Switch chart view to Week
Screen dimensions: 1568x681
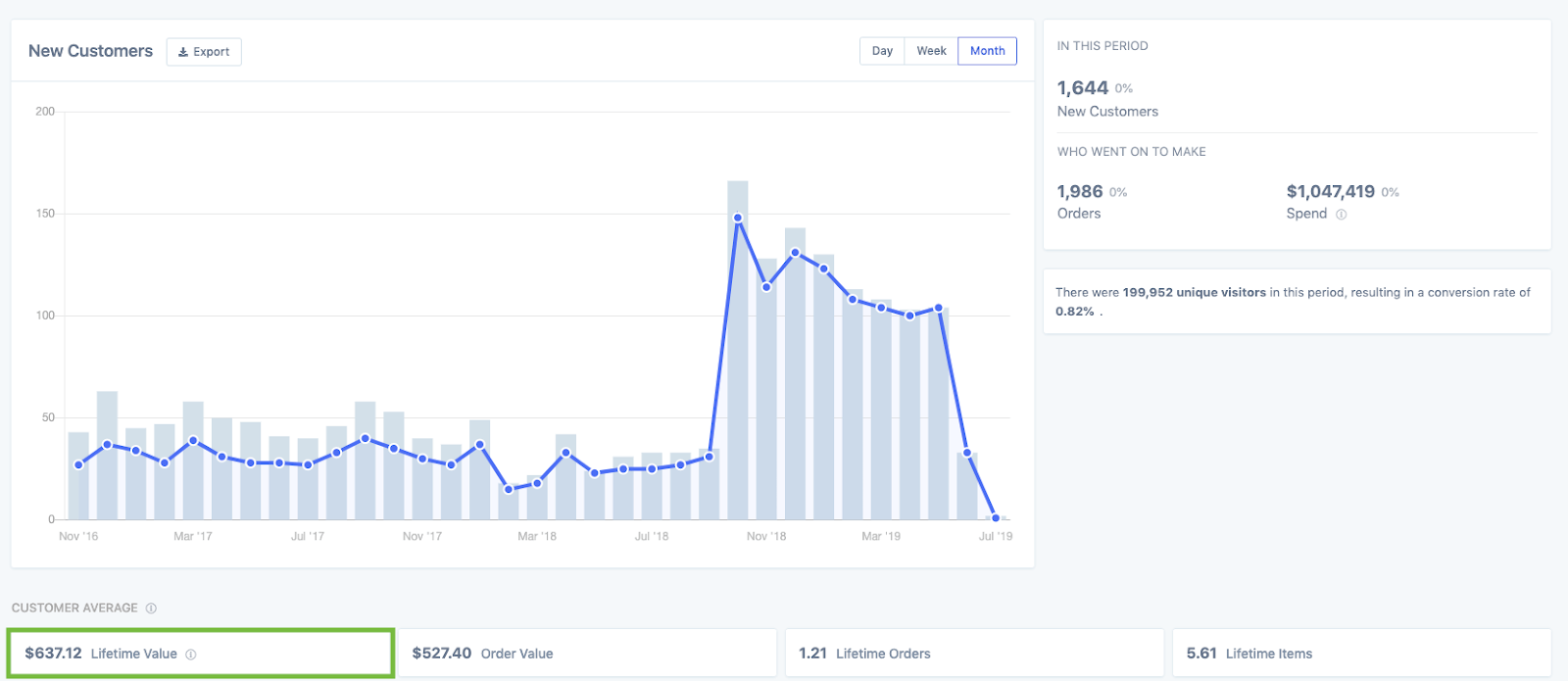[931, 51]
